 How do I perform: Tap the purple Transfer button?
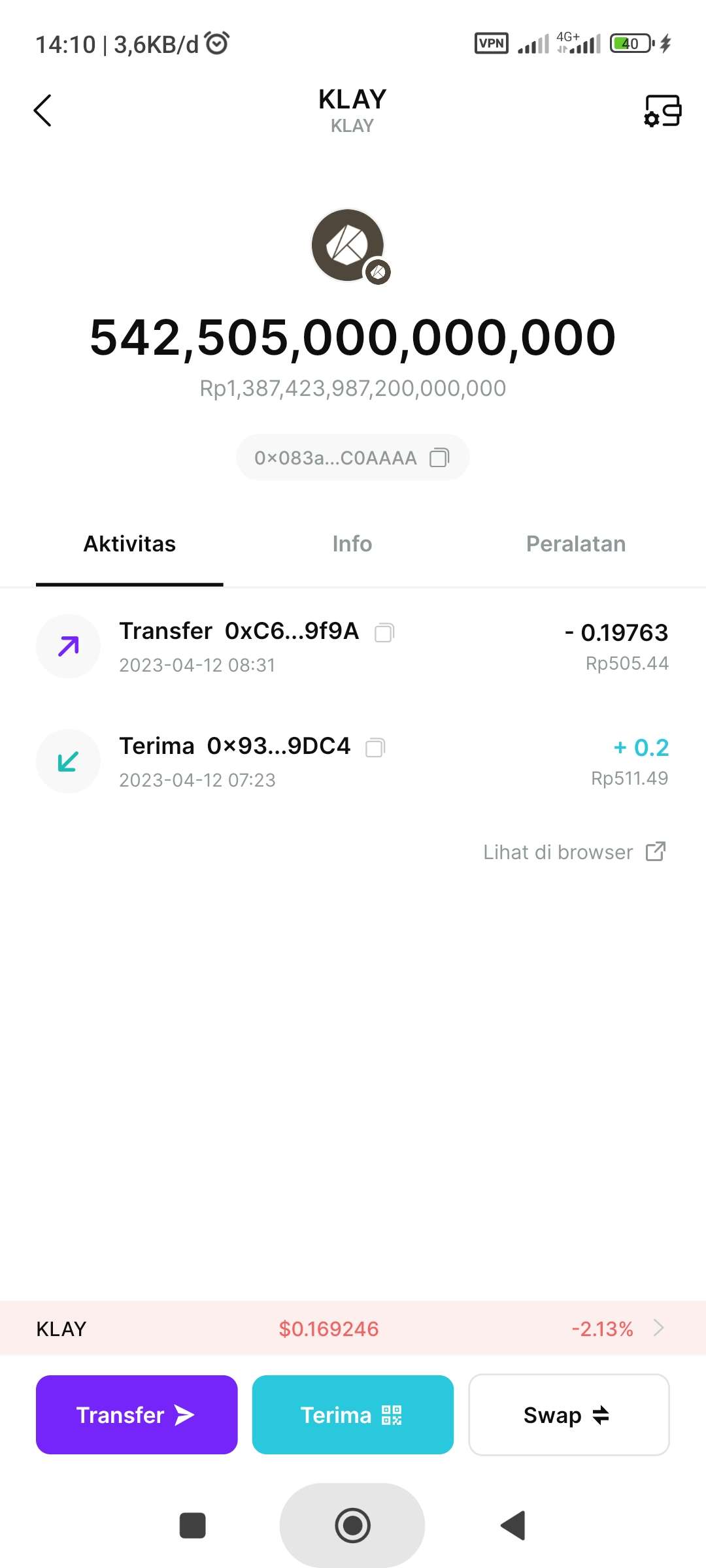(137, 1414)
